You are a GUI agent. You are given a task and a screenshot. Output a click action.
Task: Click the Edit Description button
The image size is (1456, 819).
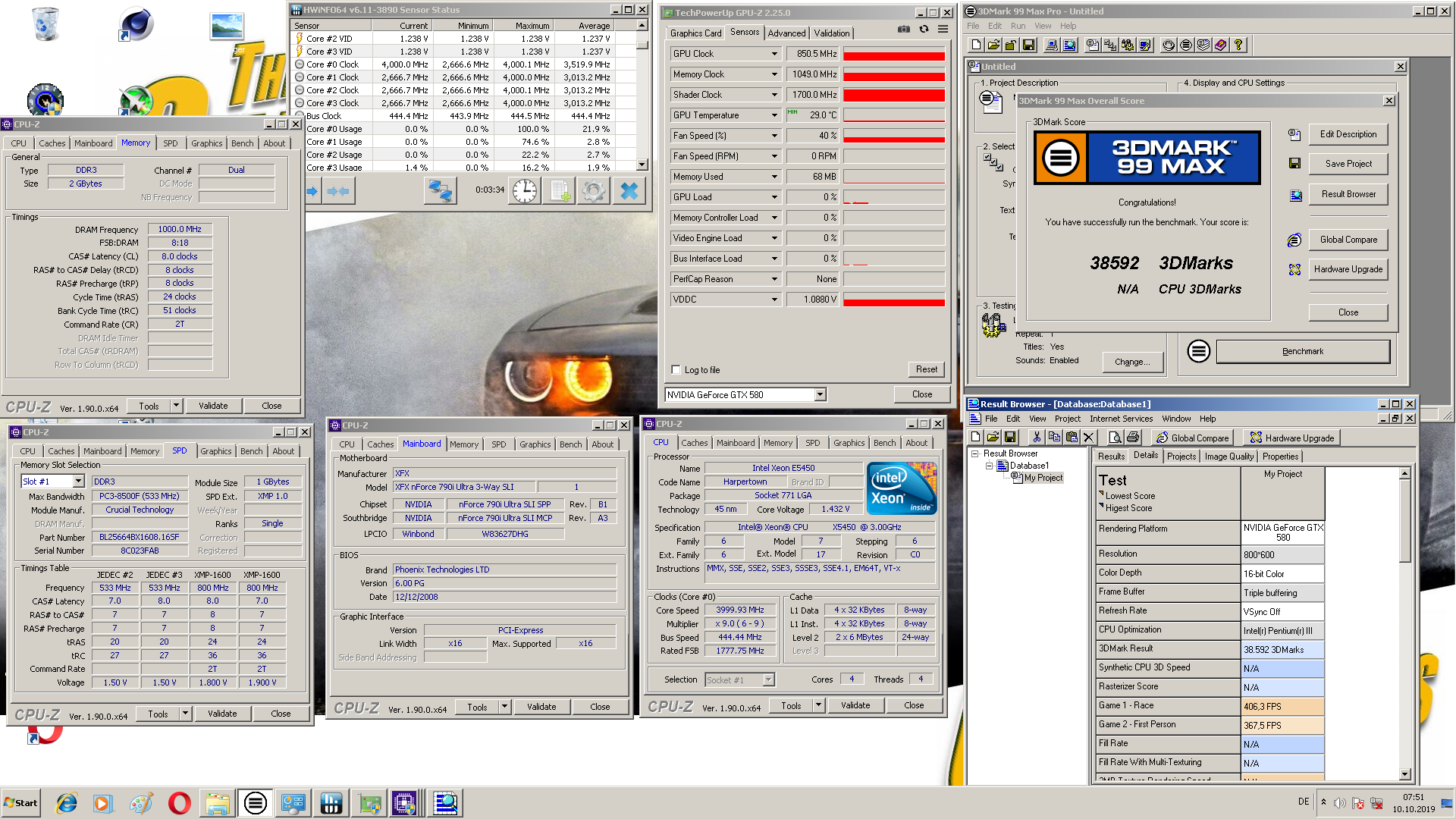pyautogui.click(x=1348, y=134)
